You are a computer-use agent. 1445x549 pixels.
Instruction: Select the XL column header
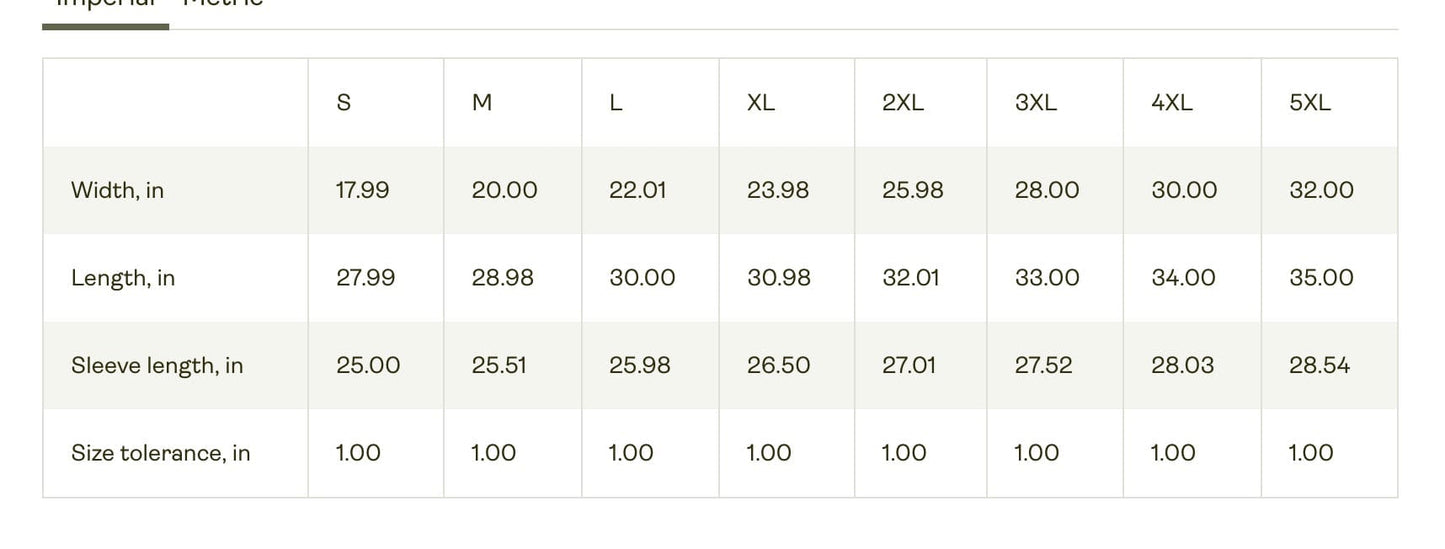pyautogui.click(x=761, y=103)
